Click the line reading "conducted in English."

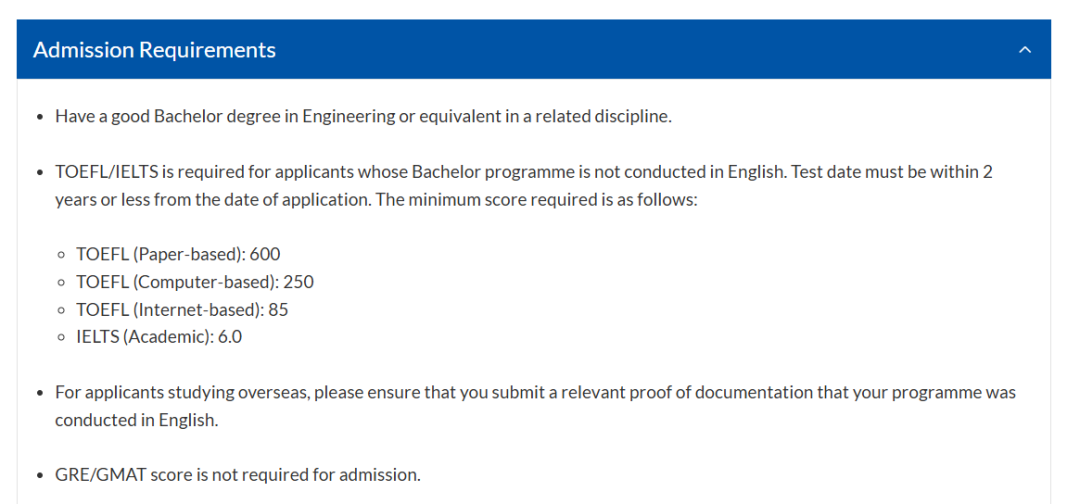[136, 421]
